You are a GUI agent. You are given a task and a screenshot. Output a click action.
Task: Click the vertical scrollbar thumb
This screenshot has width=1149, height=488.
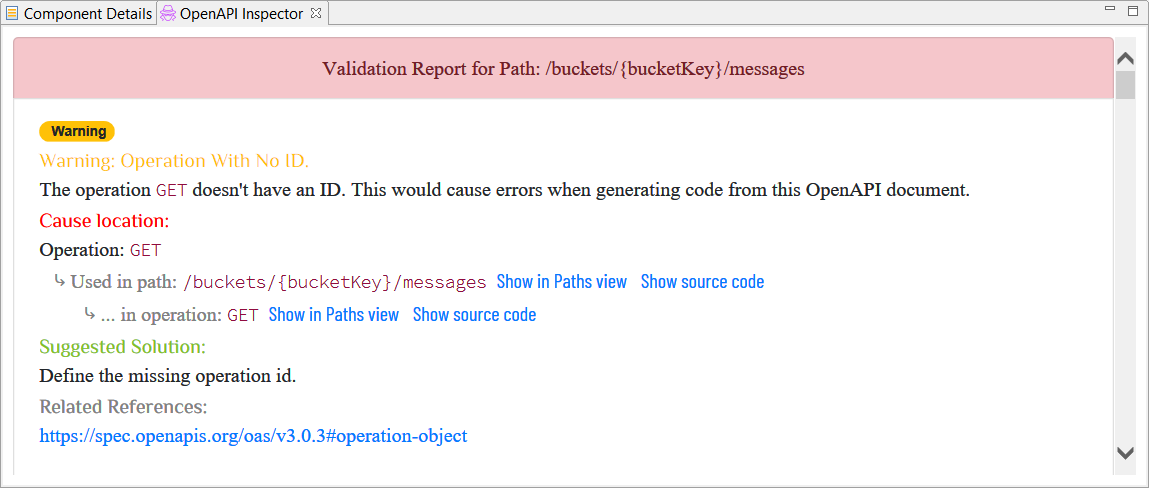tap(1125, 85)
